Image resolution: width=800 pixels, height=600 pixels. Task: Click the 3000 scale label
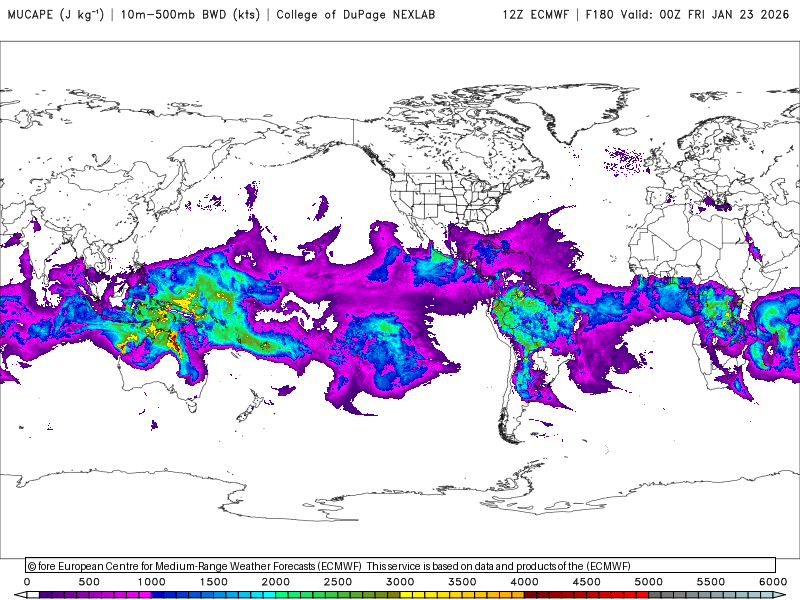point(401,582)
